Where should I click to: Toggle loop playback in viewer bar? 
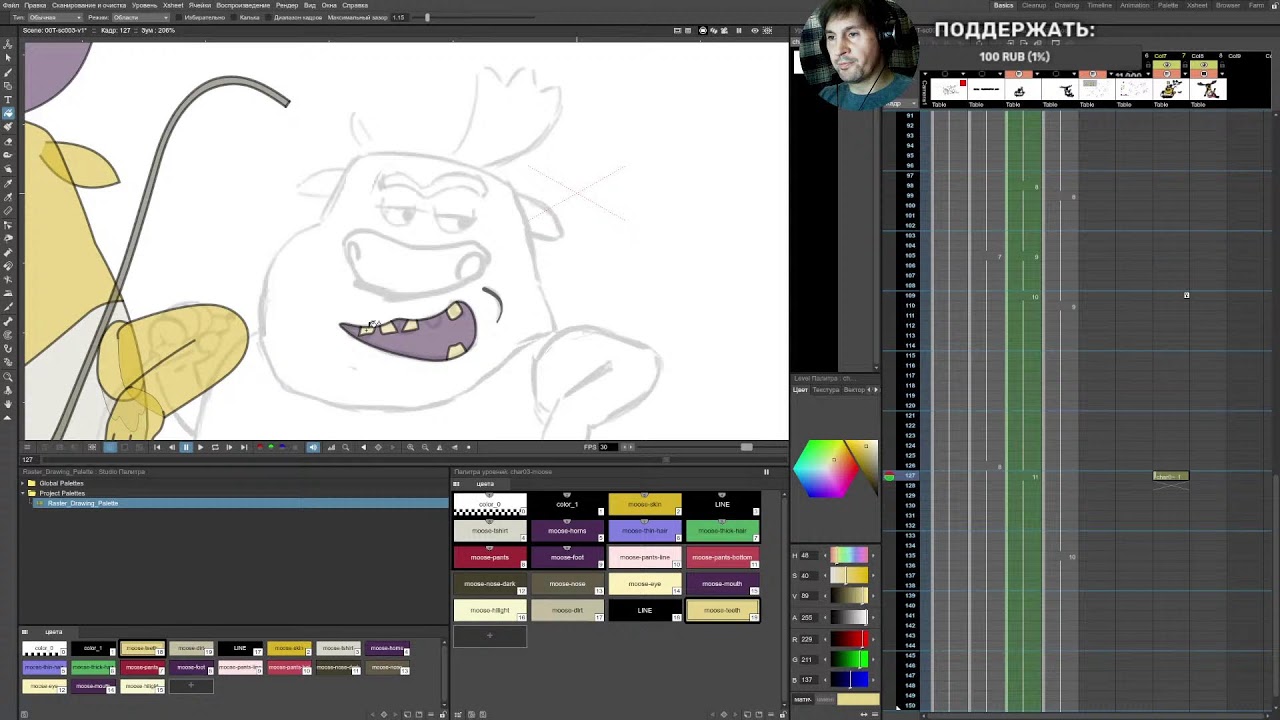(215, 447)
